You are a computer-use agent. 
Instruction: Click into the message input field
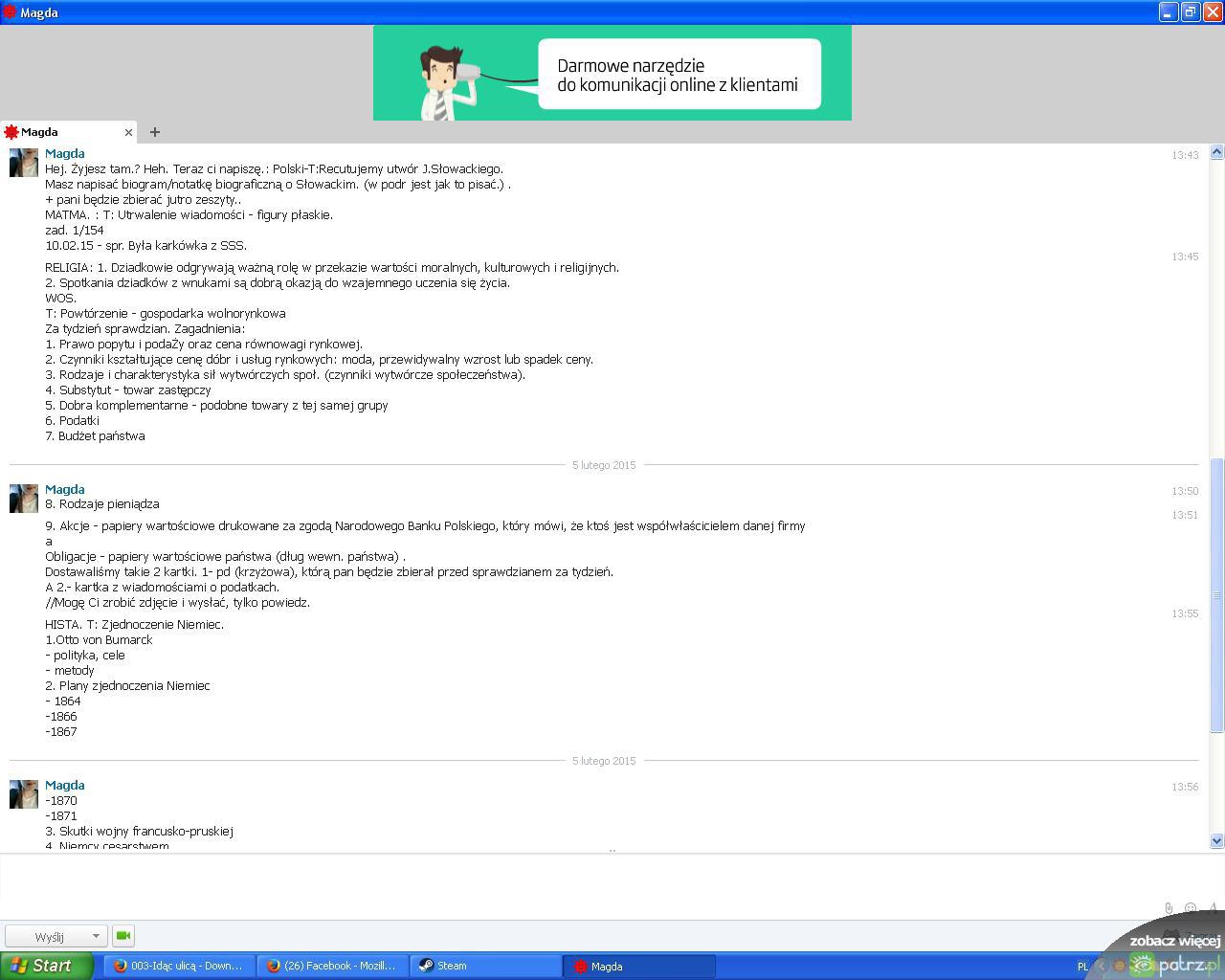click(574, 880)
